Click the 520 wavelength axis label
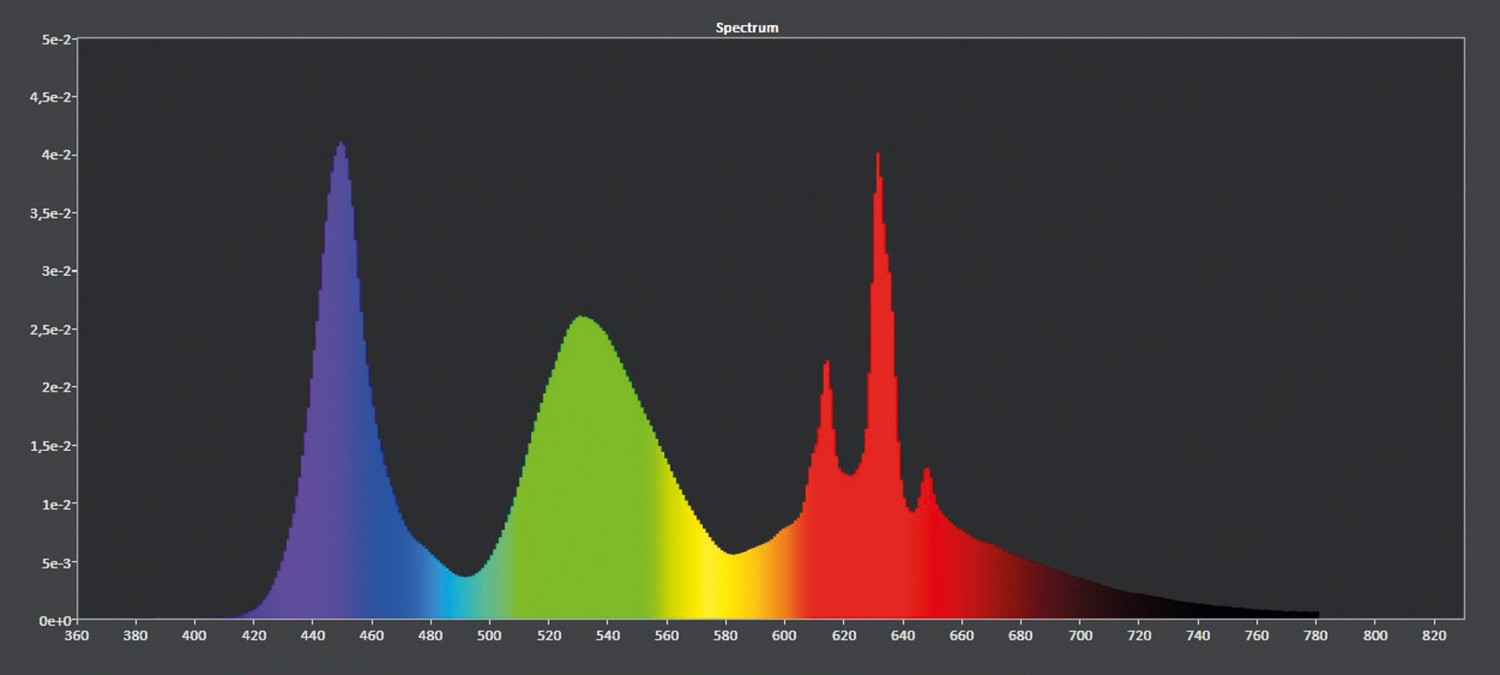Screen dimensions: 1500x675 click(548, 635)
